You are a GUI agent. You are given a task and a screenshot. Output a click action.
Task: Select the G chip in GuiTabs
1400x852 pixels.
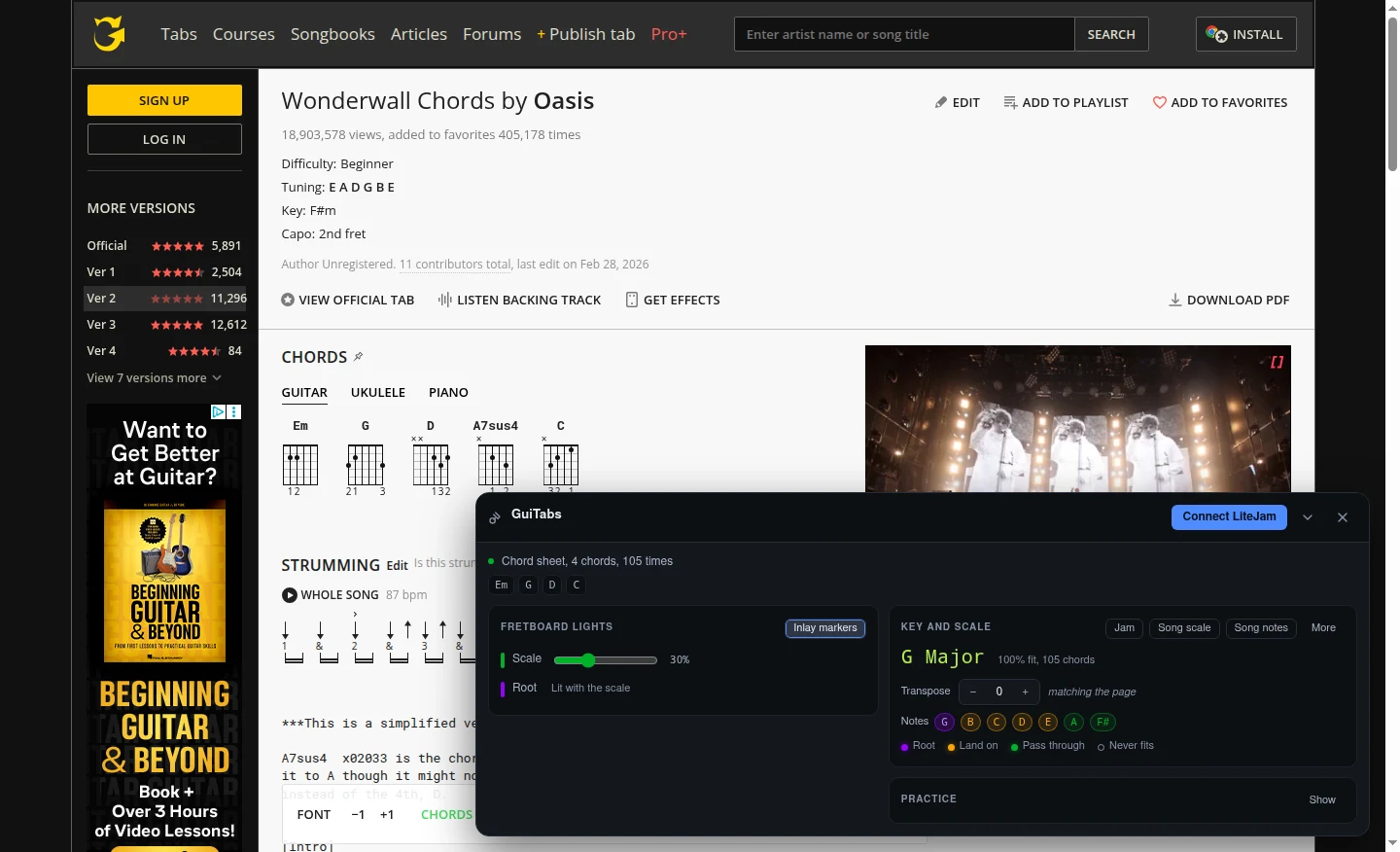coord(528,585)
